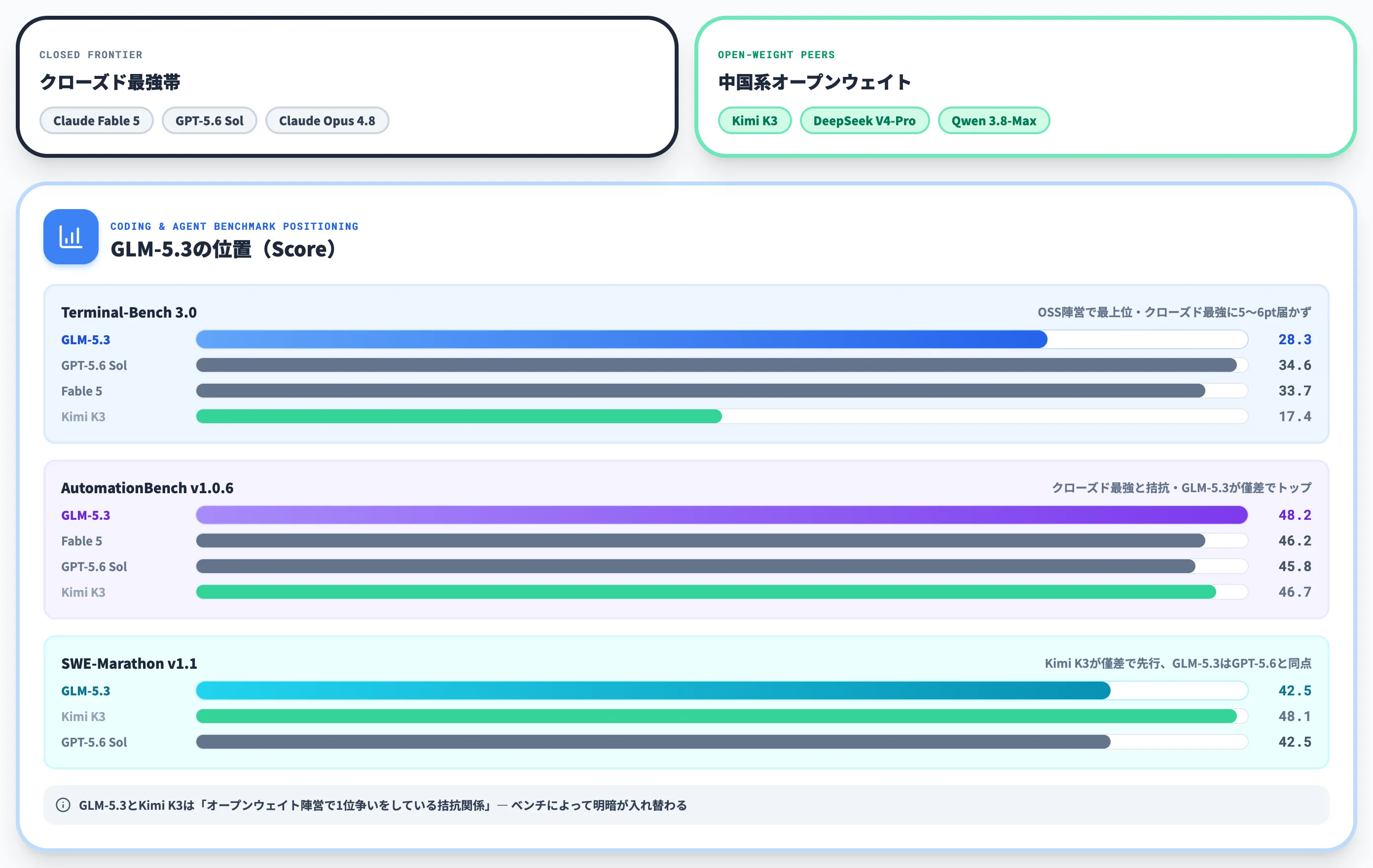1373x868 pixels.
Task: Click the クローズド最強と拮抗 note in AutomationBench
Action: tap(1182, 488)
